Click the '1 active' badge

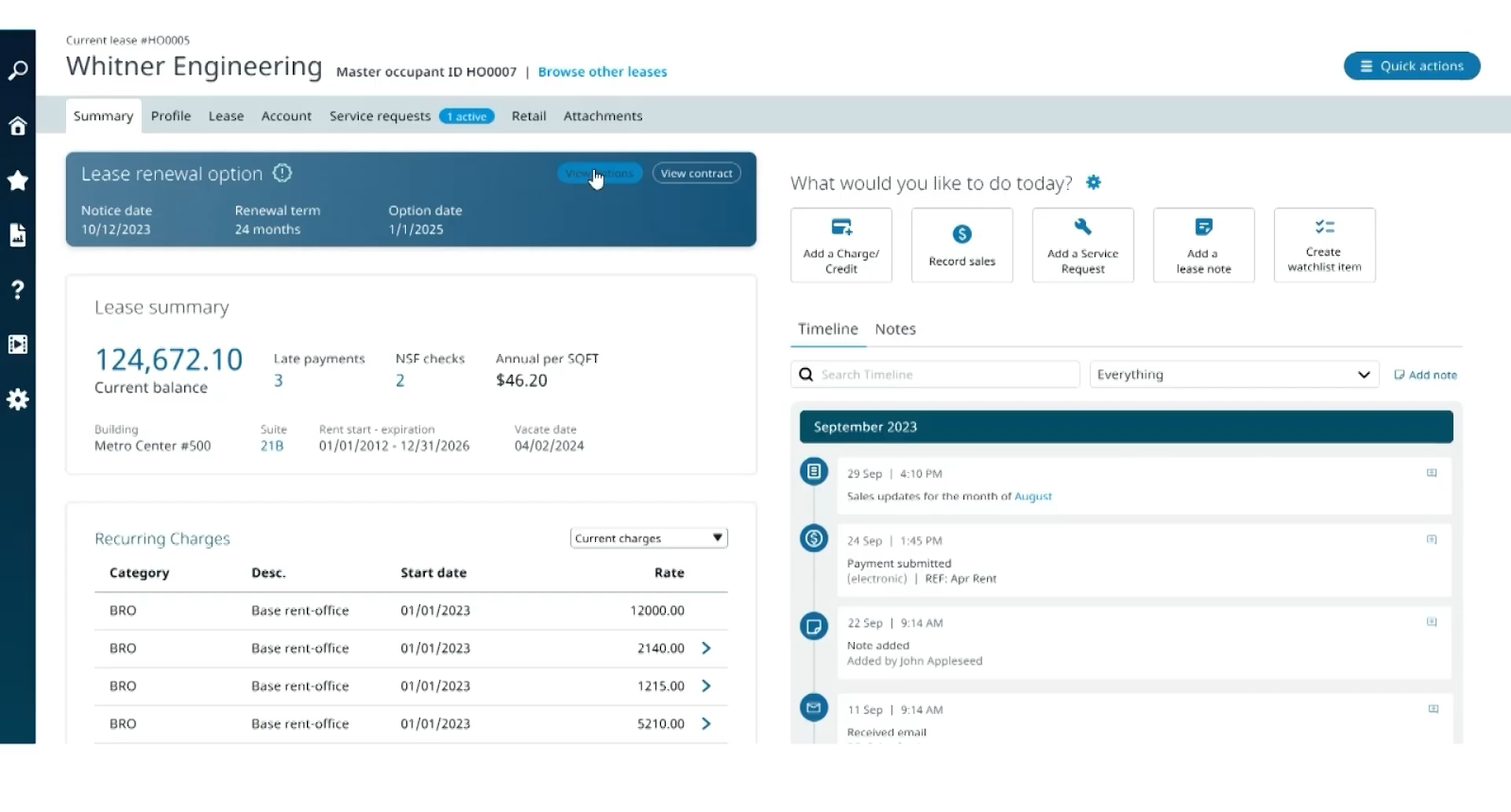tap(467, 116)
